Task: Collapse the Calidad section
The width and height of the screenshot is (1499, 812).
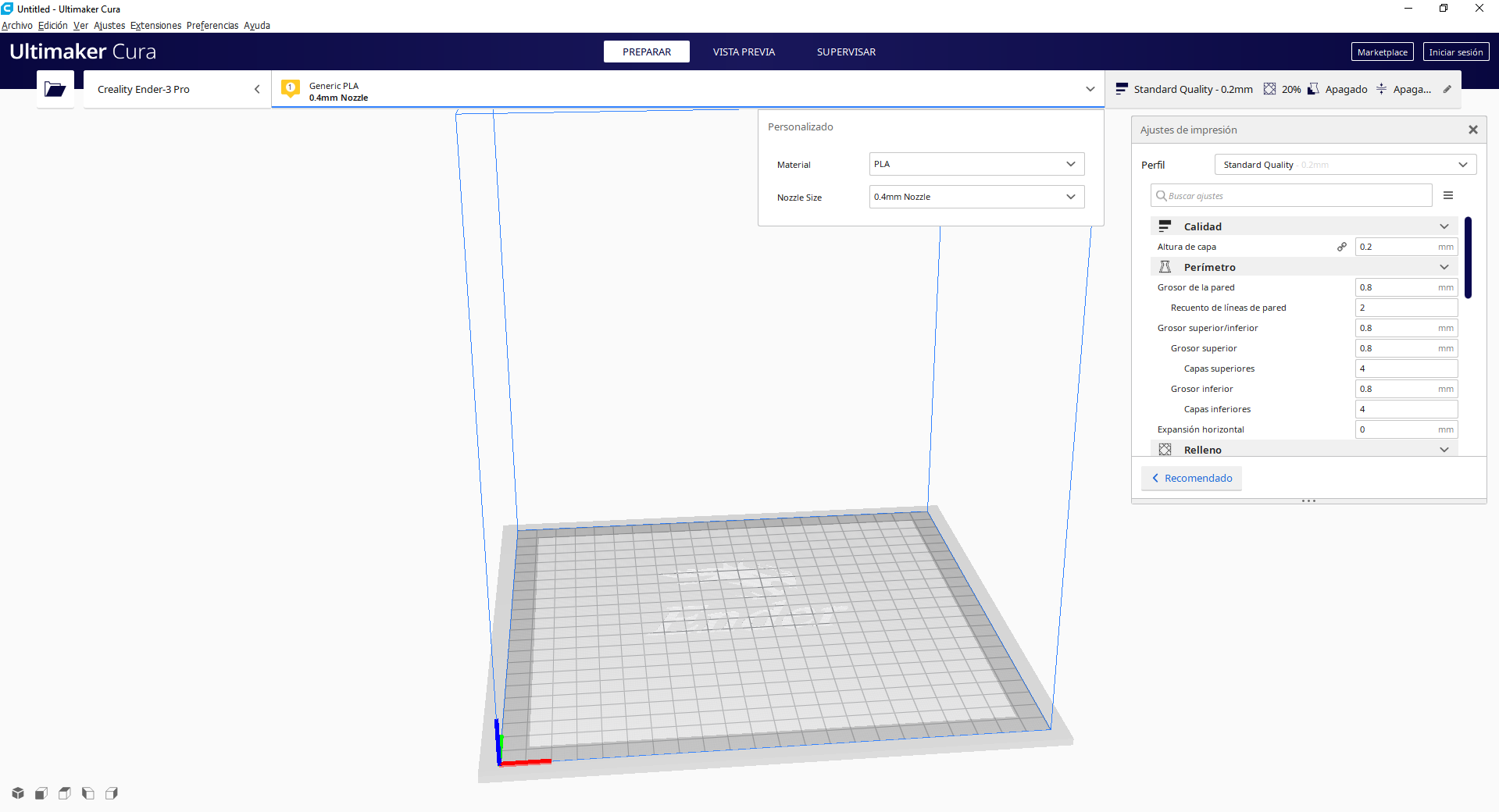Action: point(1444,226)
